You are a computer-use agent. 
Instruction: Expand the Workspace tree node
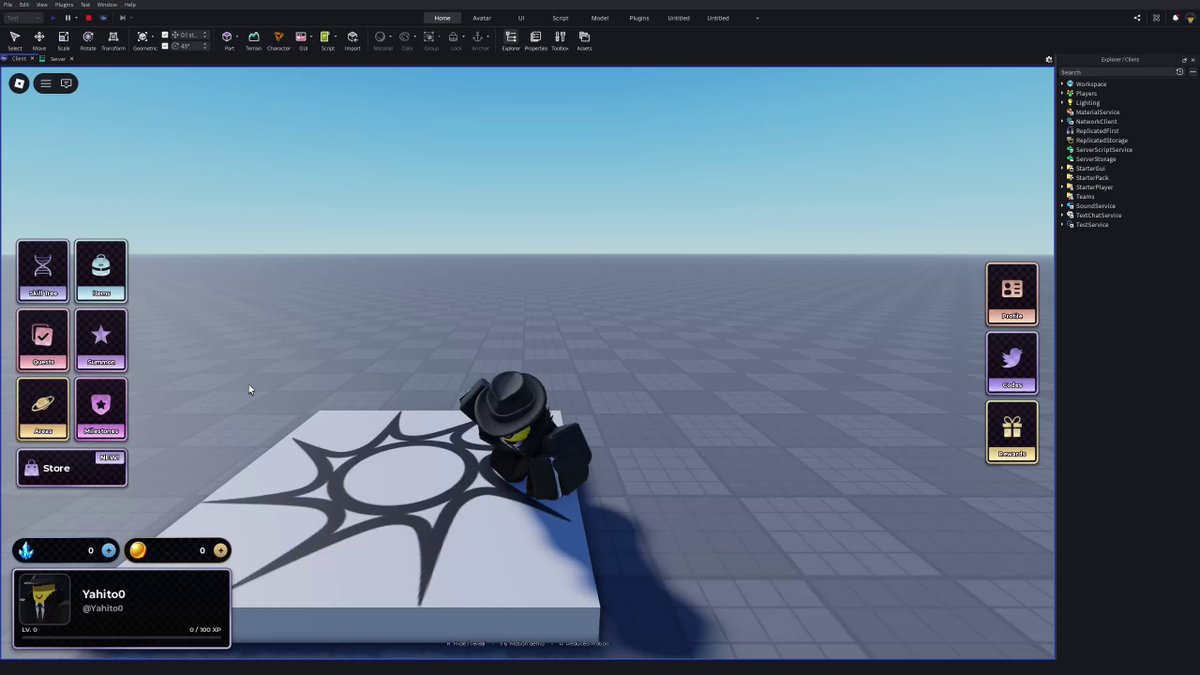(x=1062, y=84)
